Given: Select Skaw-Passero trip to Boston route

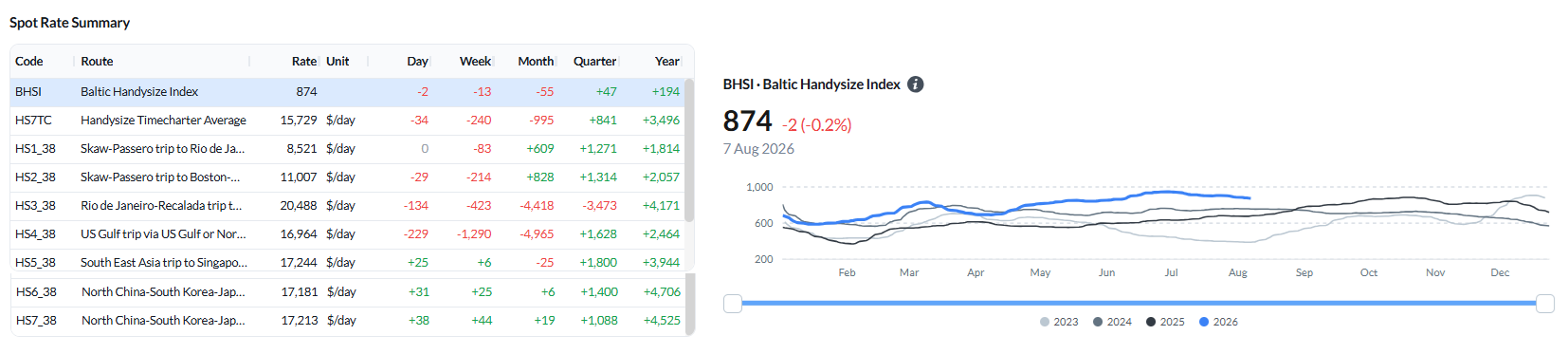Looking at the screenshot, I should point(160,177).
